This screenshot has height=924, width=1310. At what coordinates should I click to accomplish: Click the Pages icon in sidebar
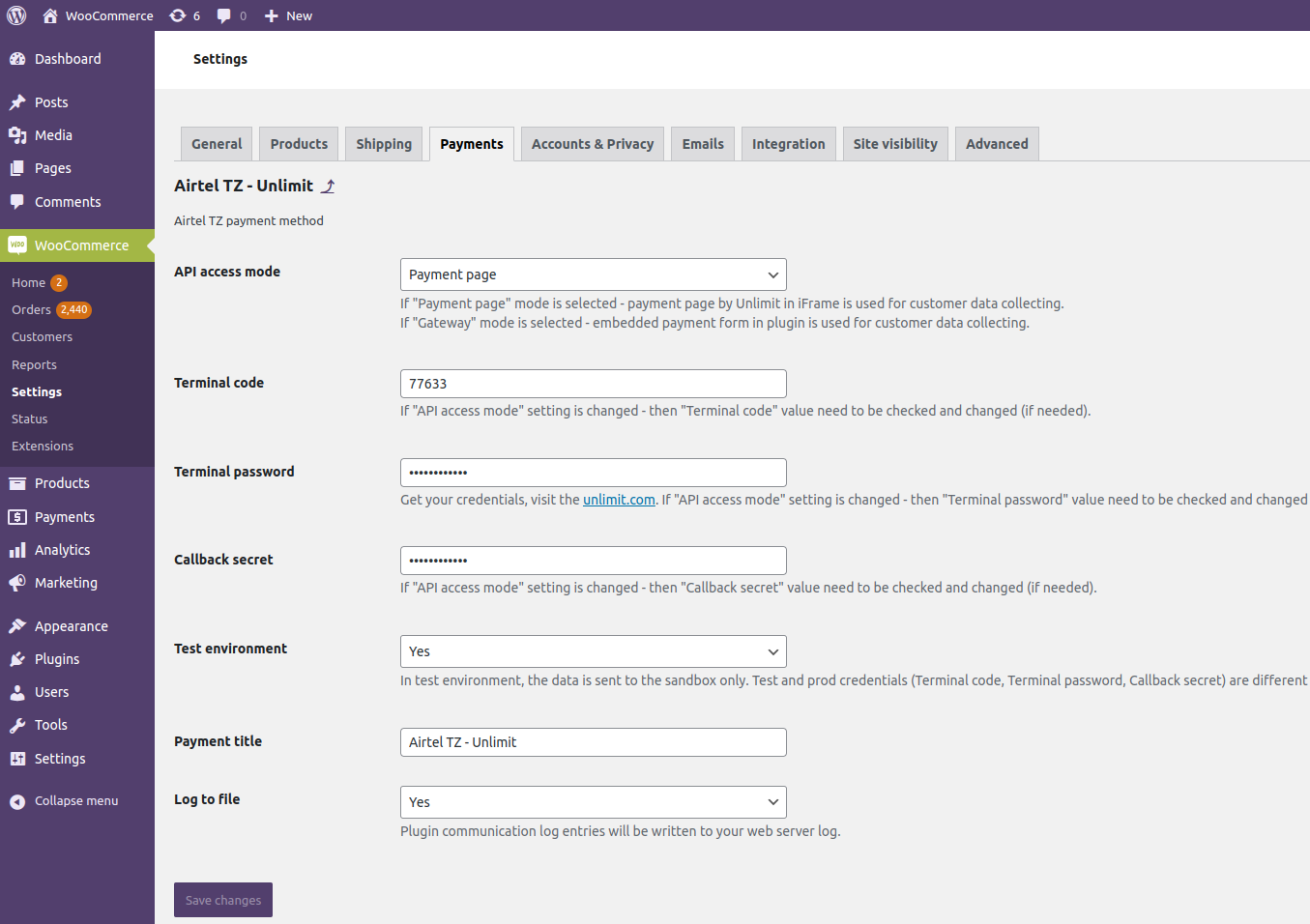[17, 168]
